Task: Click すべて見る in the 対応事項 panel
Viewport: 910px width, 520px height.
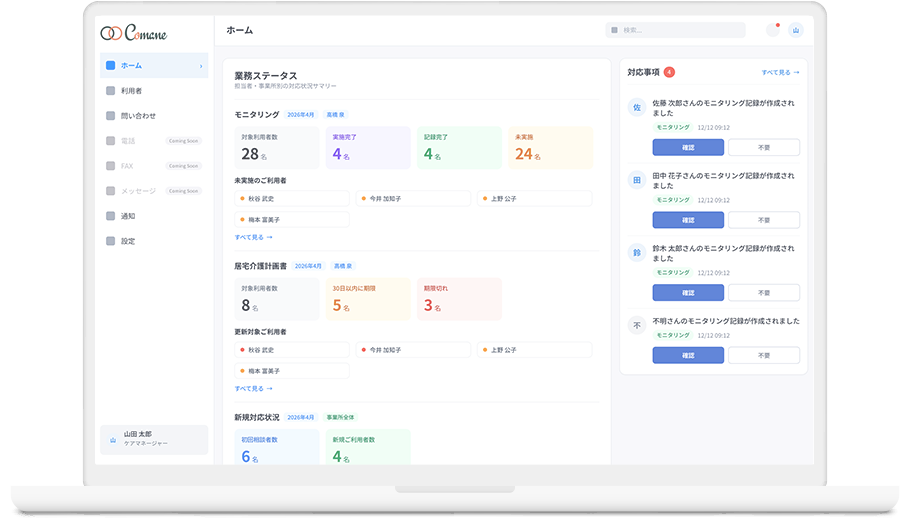Action: pos(781,73)
